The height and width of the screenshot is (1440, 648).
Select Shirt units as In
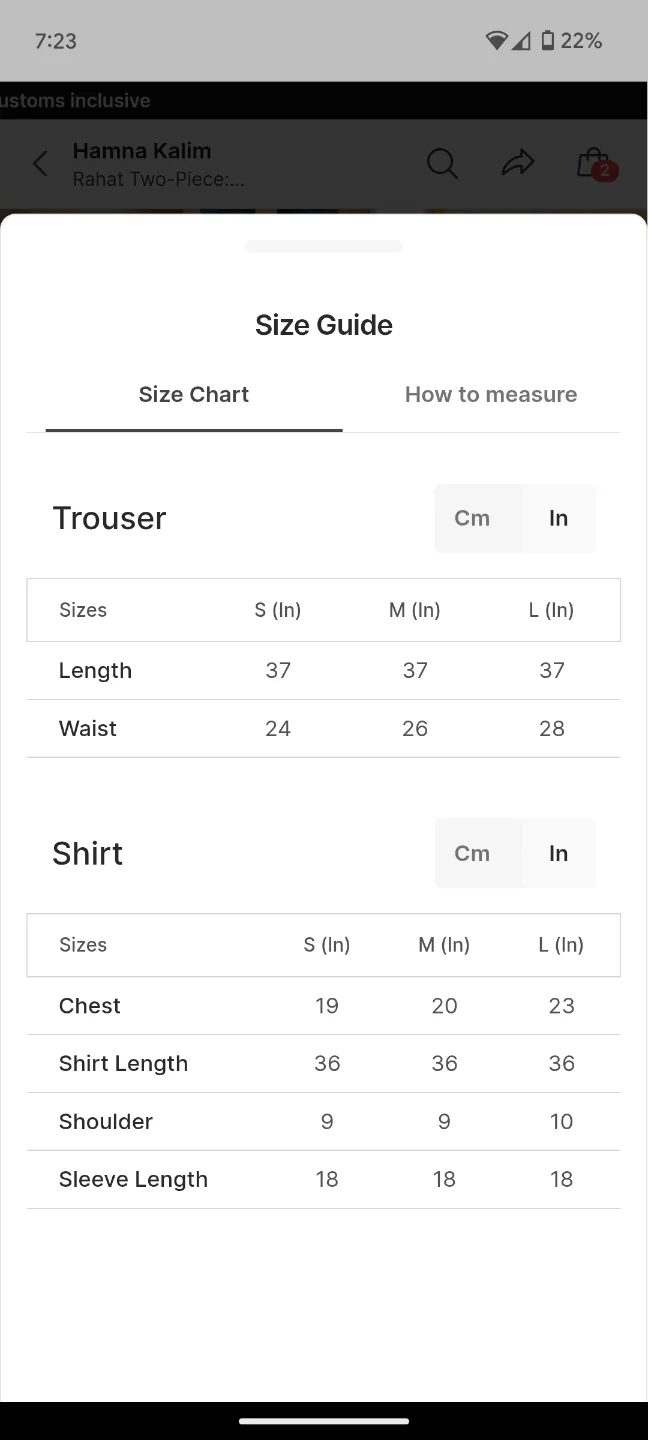pos(558,853)
